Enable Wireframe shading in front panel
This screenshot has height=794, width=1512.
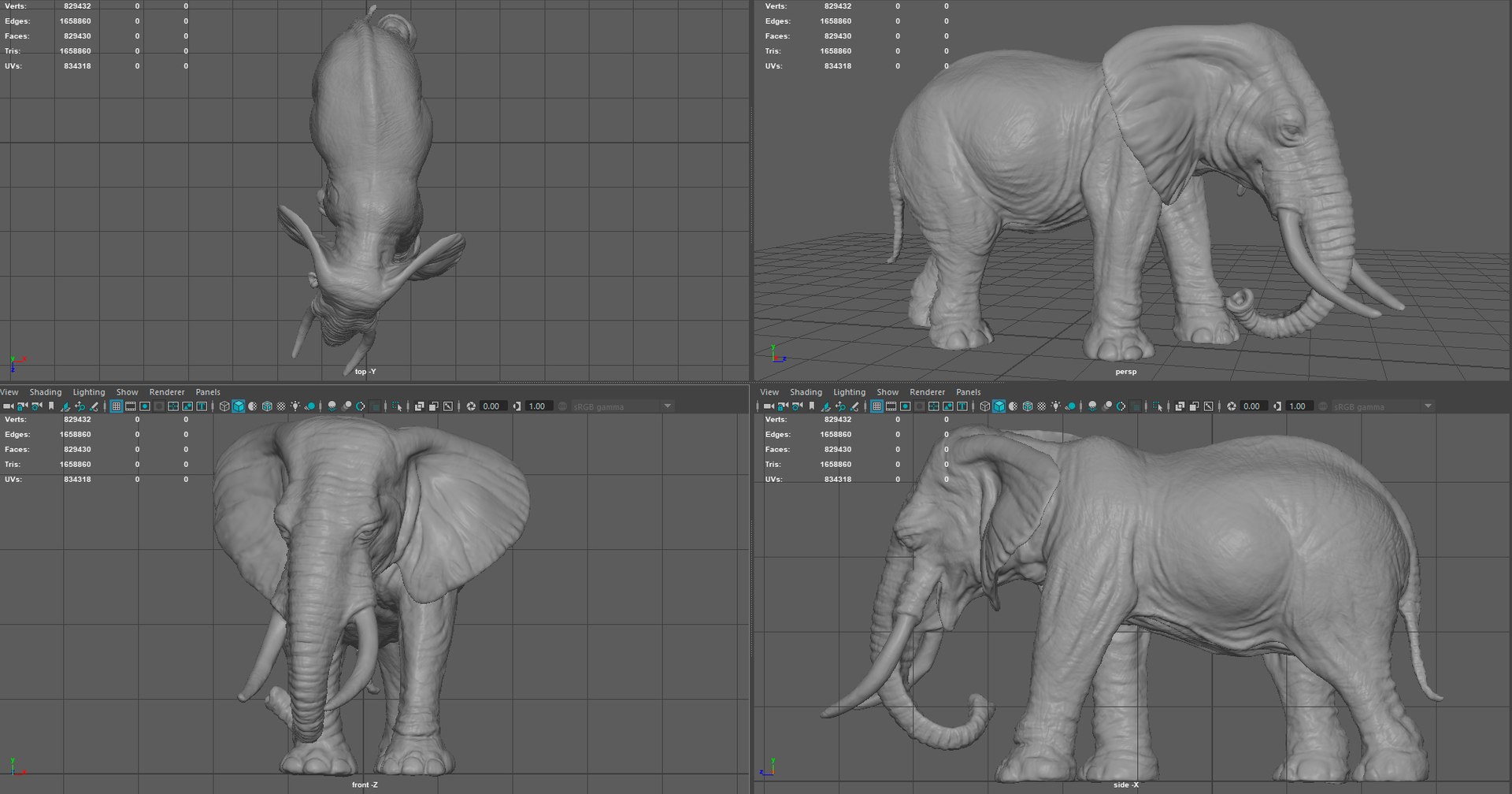[x=224, y=406]
